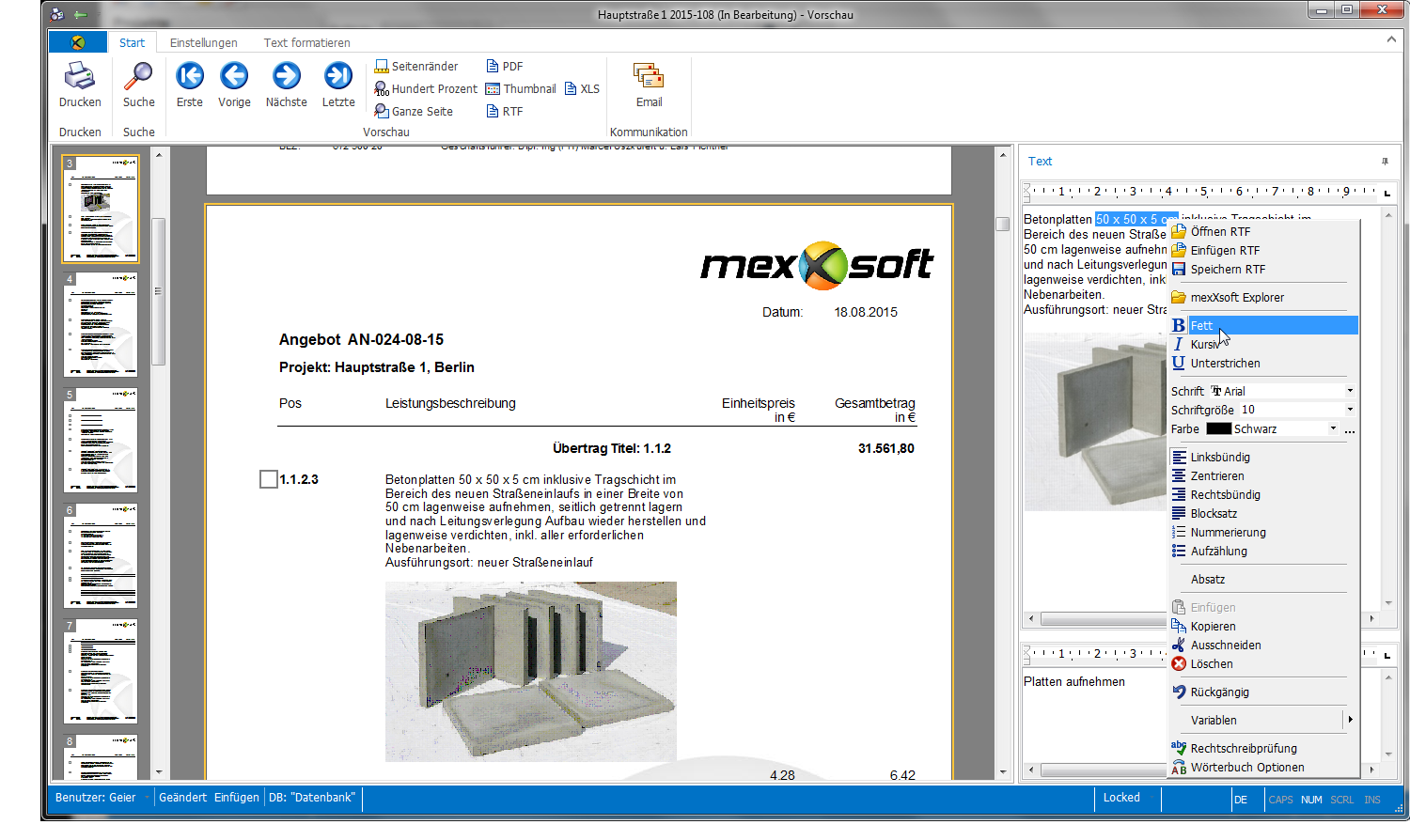The image size is (1410, 840).
Task: Switch to the Text formatieren tab
Action: 306,43
